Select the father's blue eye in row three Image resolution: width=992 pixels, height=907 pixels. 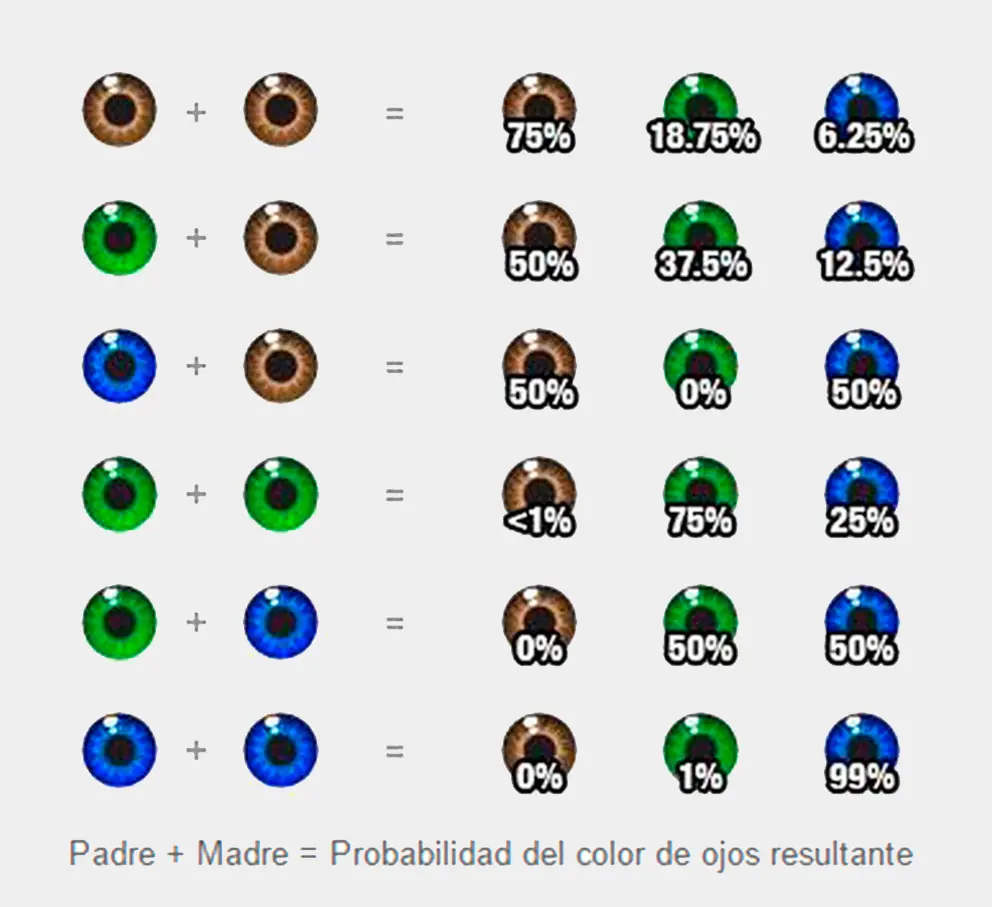(x=120, y=366)
